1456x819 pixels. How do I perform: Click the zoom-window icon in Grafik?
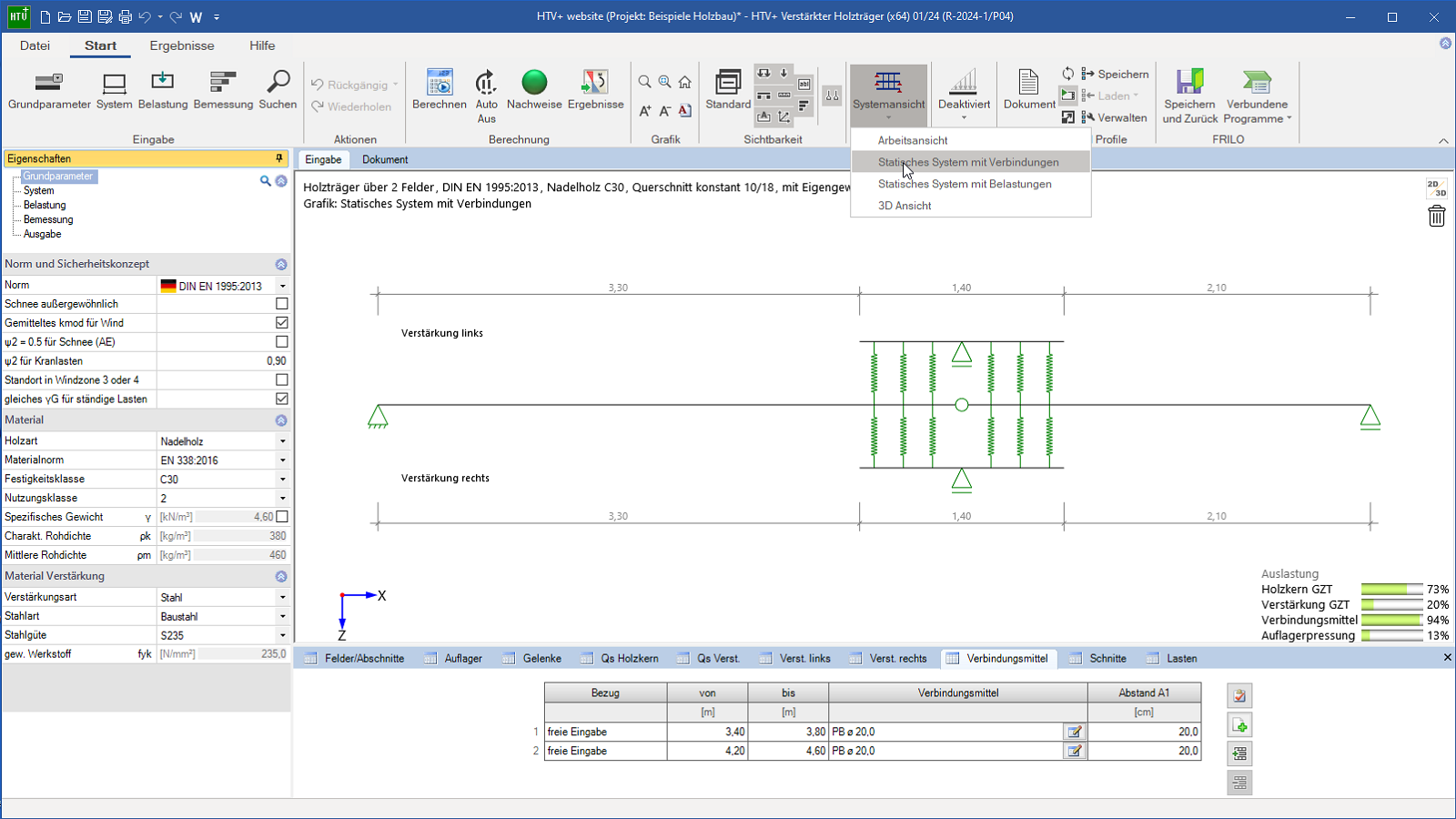[664, 82]
